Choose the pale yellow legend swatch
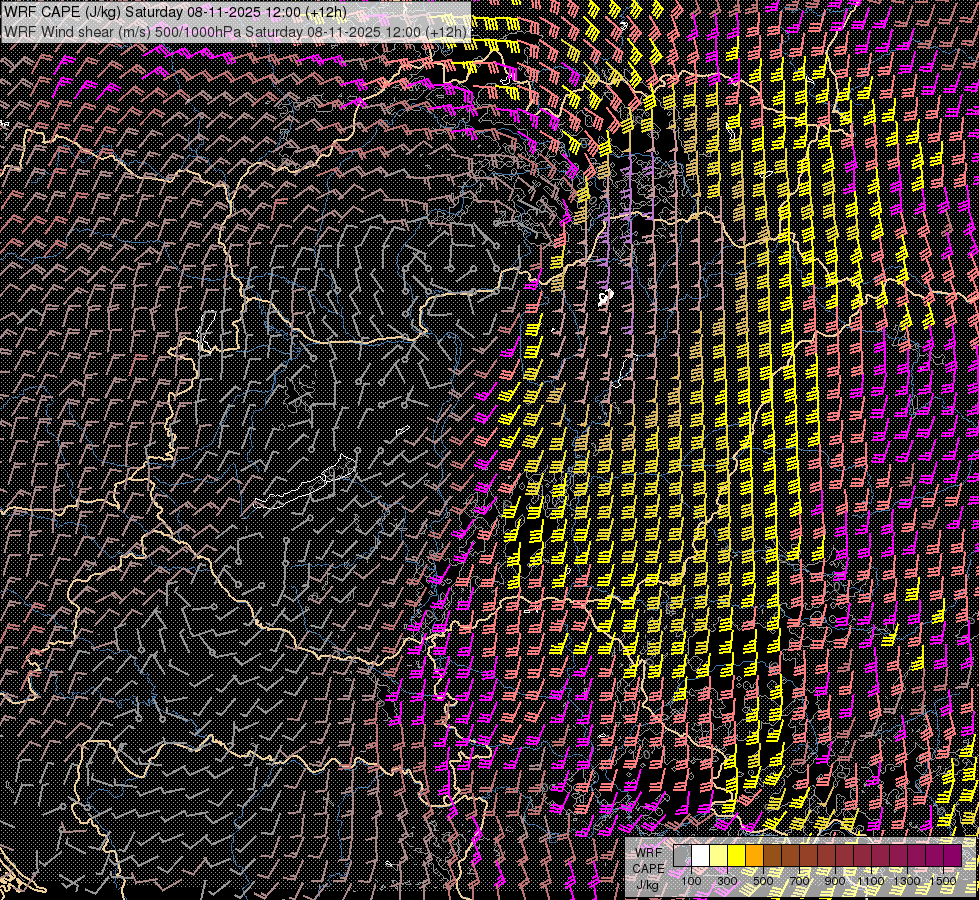Screen dimensions: 979x900 (718, 856)
